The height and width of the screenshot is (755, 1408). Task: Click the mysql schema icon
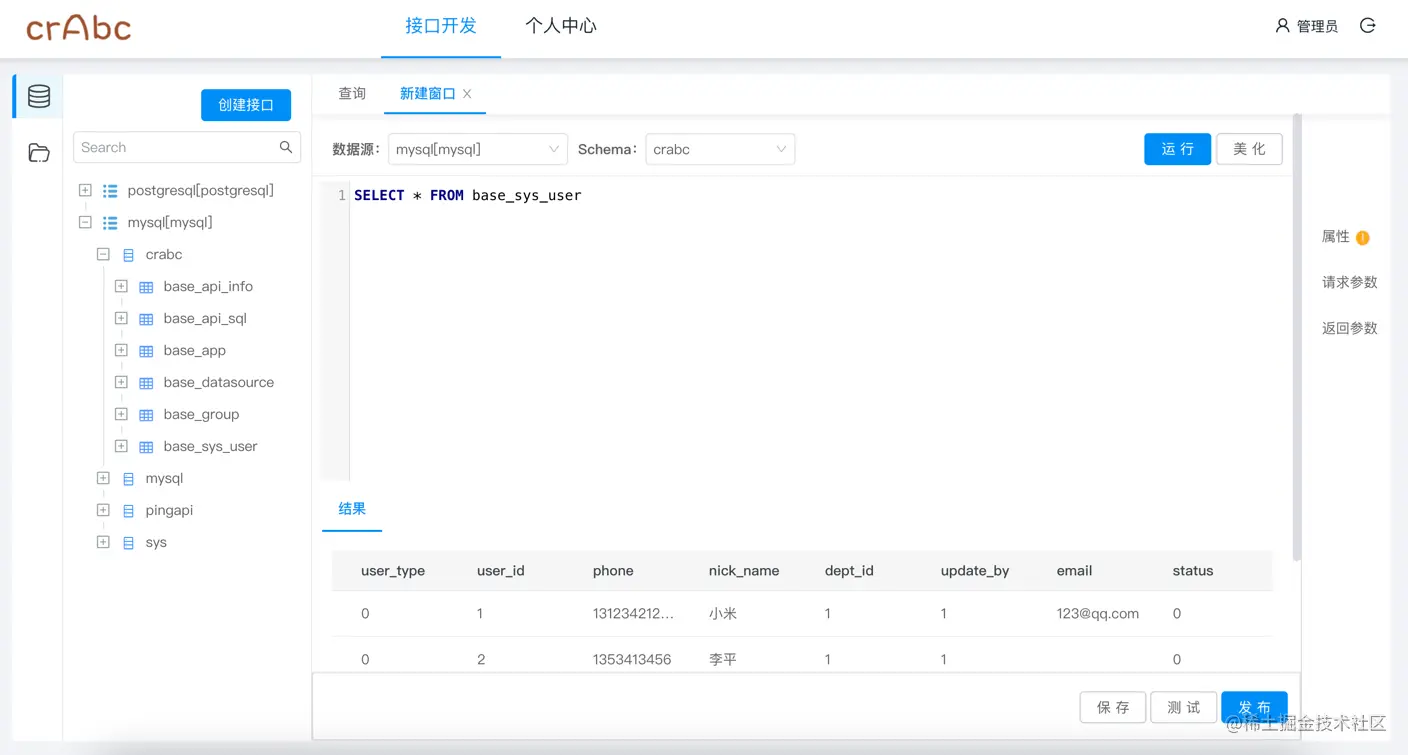(x=128, y=479)
